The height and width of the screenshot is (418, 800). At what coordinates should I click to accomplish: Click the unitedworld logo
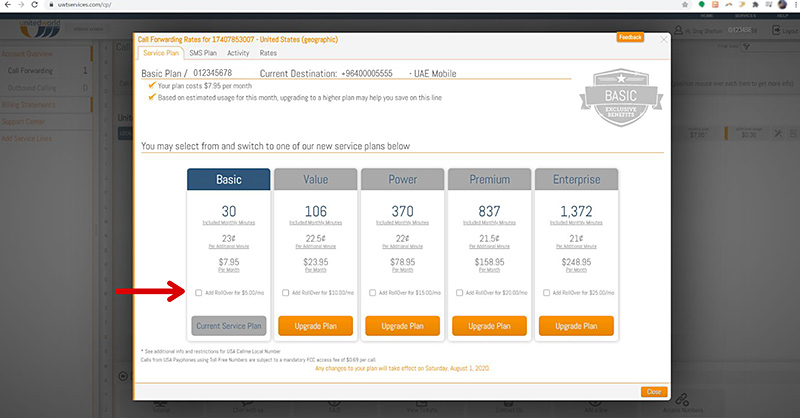tap(40, 29)
